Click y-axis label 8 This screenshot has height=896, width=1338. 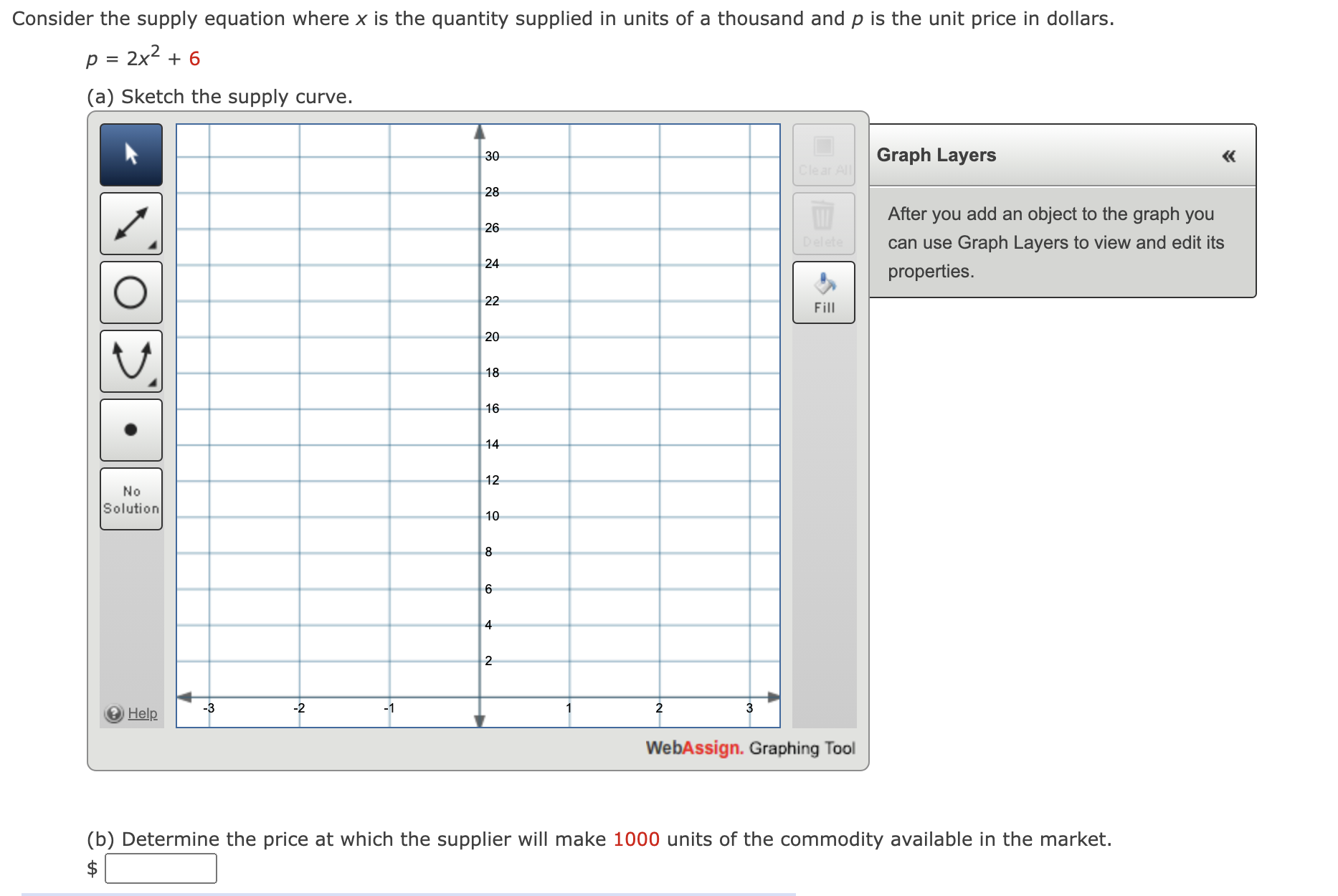[x=488, y=552]
